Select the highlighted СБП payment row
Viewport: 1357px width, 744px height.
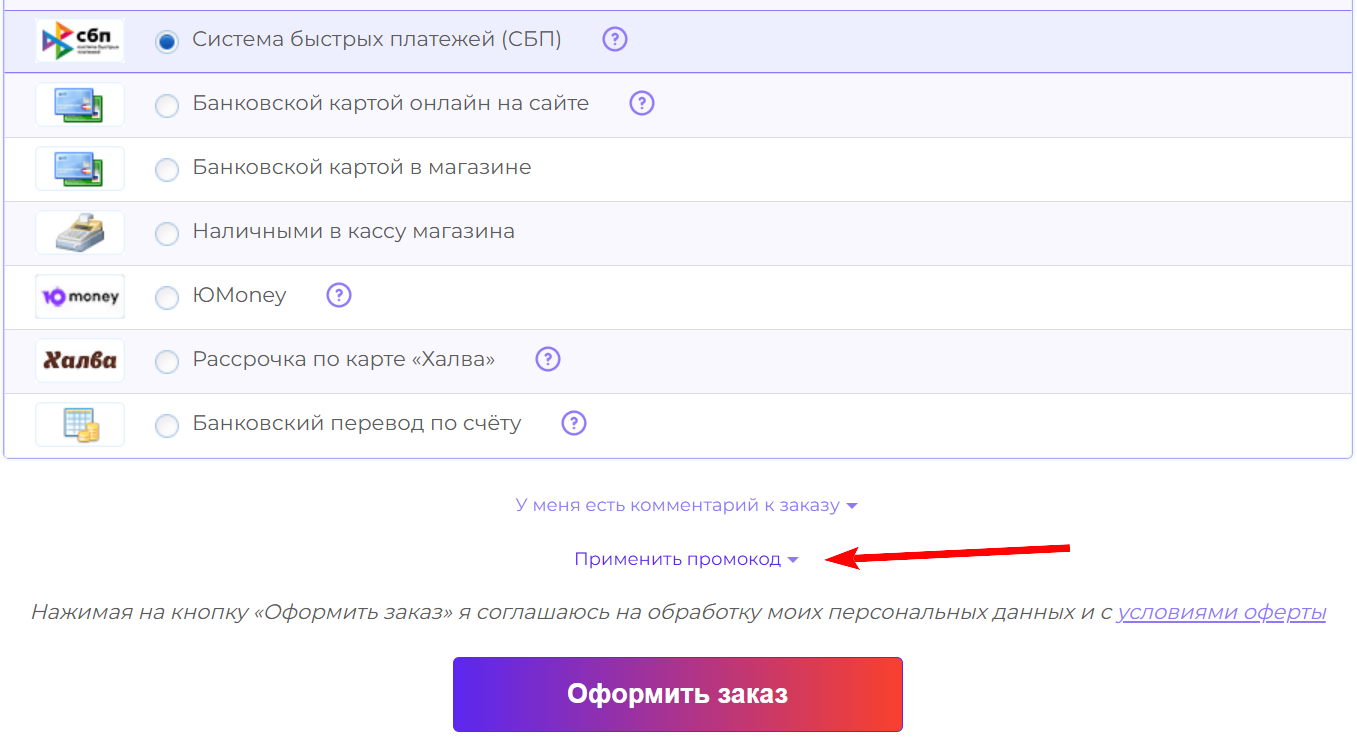pyautogui.click(x=167, y=41)
